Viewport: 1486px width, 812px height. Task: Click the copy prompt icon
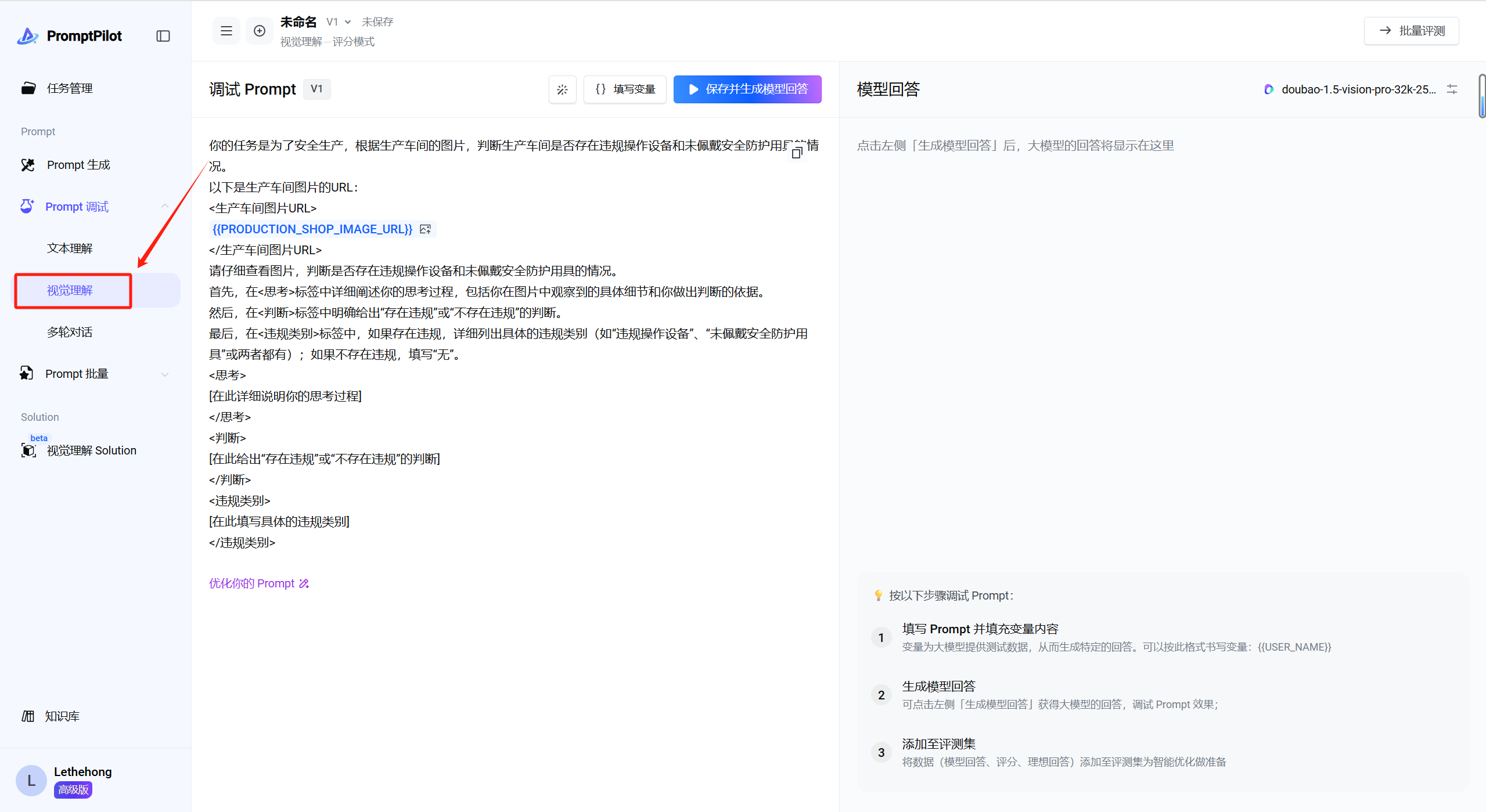(797, 153)
